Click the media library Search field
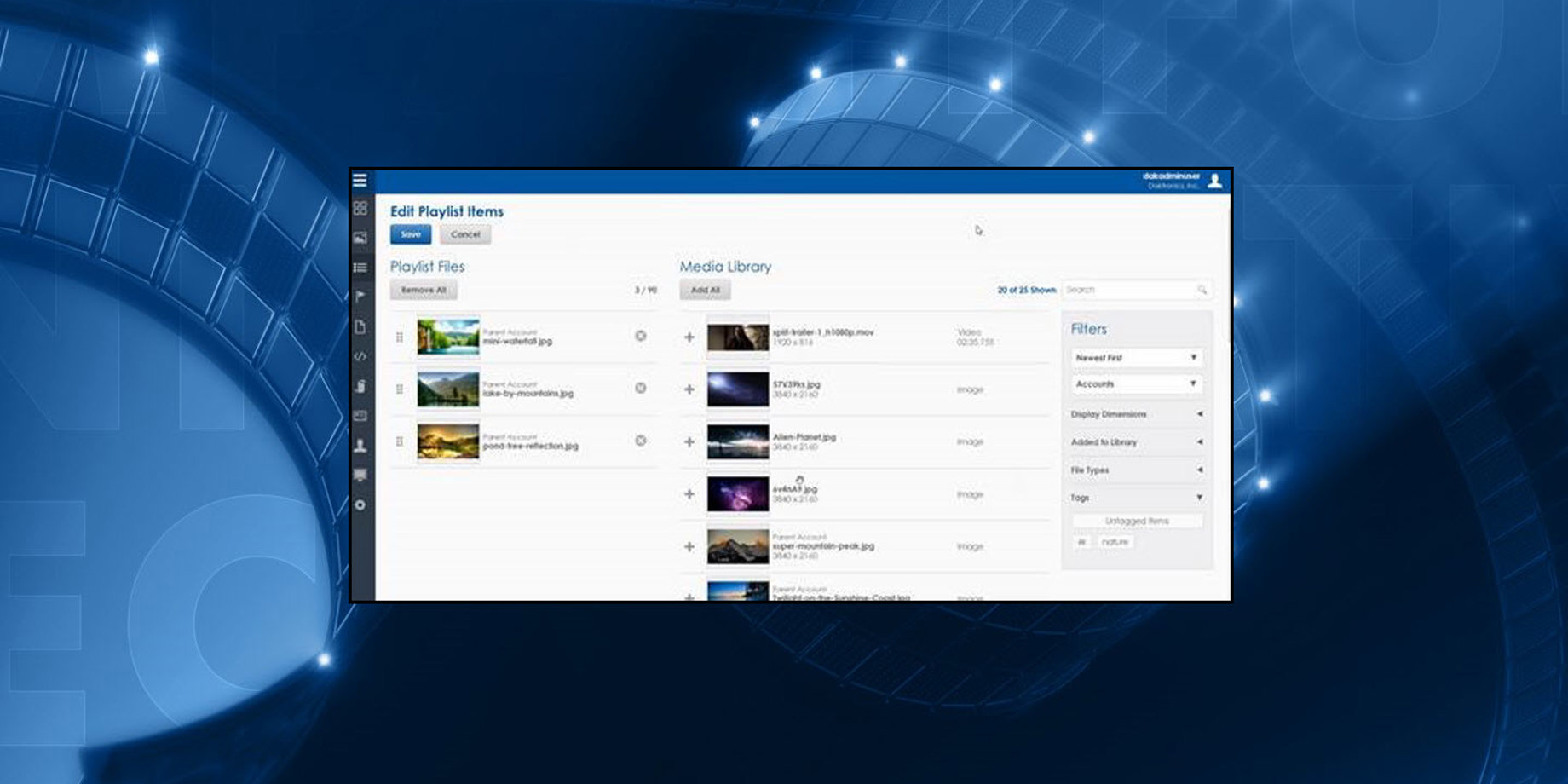 click(1129, 290)
